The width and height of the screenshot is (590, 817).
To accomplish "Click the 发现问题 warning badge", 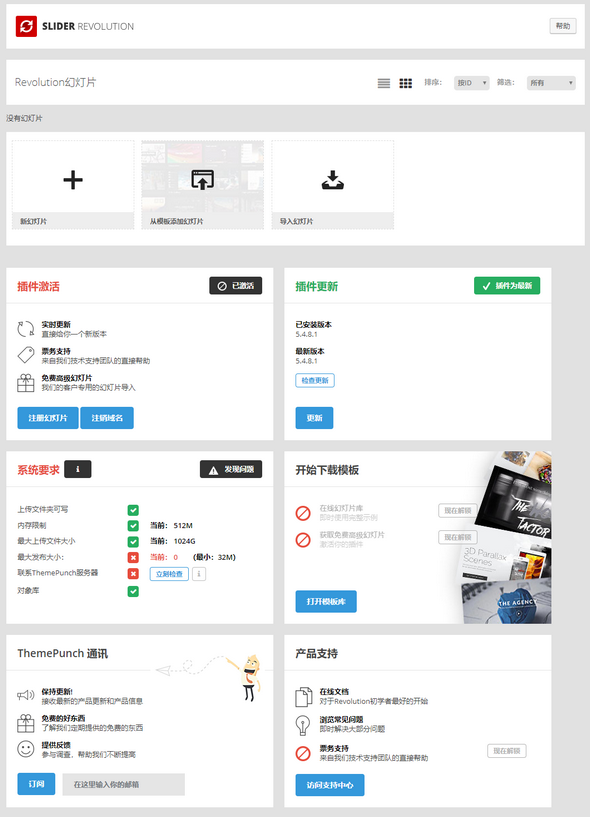I will click(x=231, y=469).
